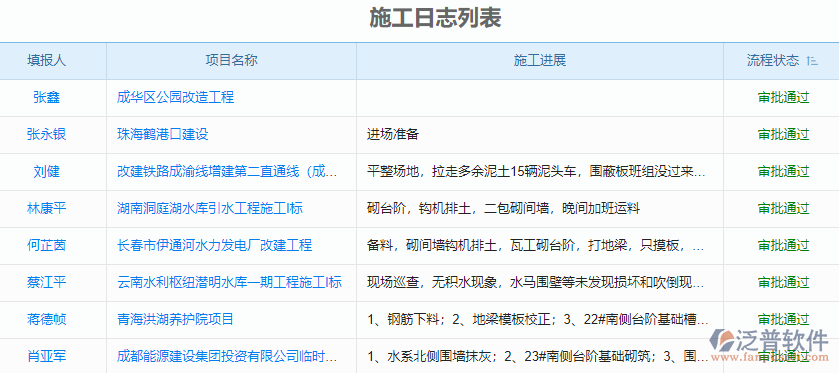This screenshot has width=839, height=373.
Task: Click the 项目名称 column header
Action: point(232,60)
